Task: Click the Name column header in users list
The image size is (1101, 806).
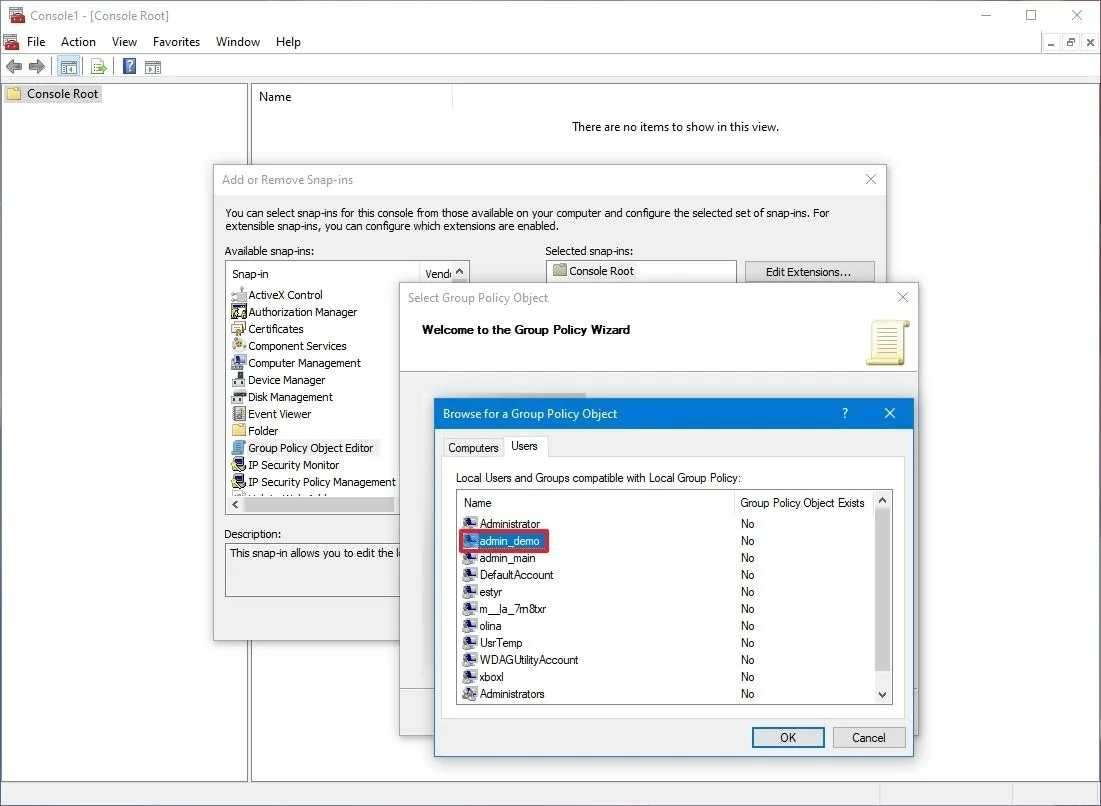Action: pos(595,503)
